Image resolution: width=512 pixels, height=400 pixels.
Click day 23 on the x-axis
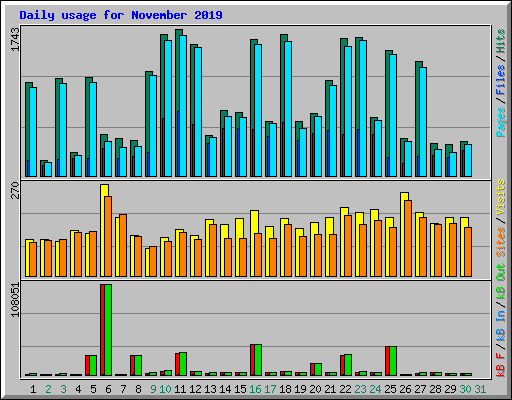[x=360, y=389]
